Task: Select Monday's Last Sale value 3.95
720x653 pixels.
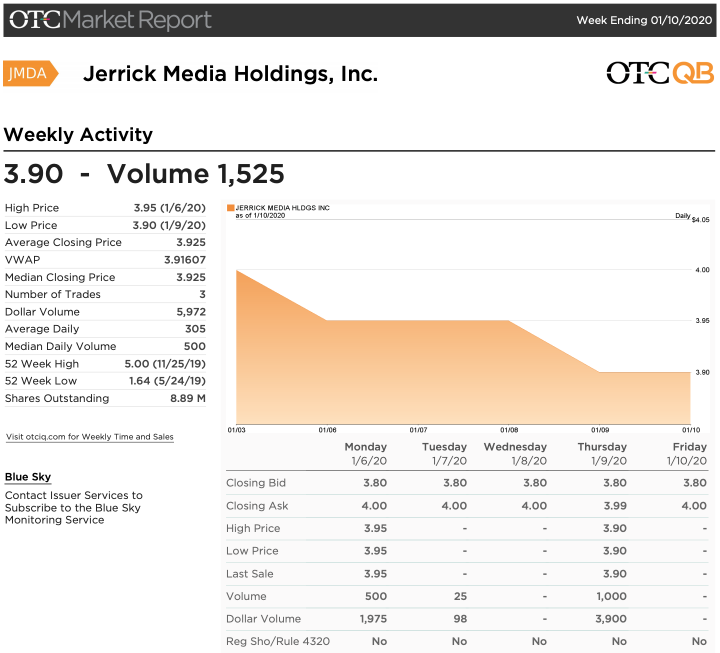Action: 375,574
